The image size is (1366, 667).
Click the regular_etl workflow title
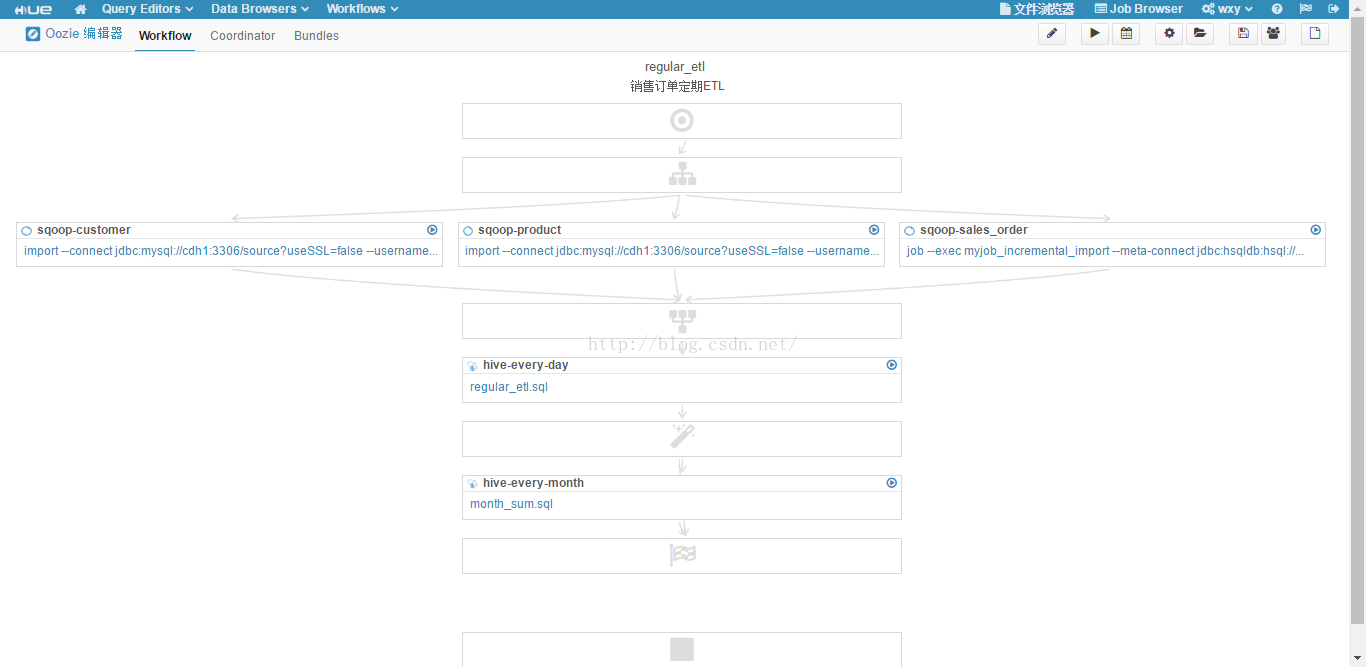tap(675, 67)
